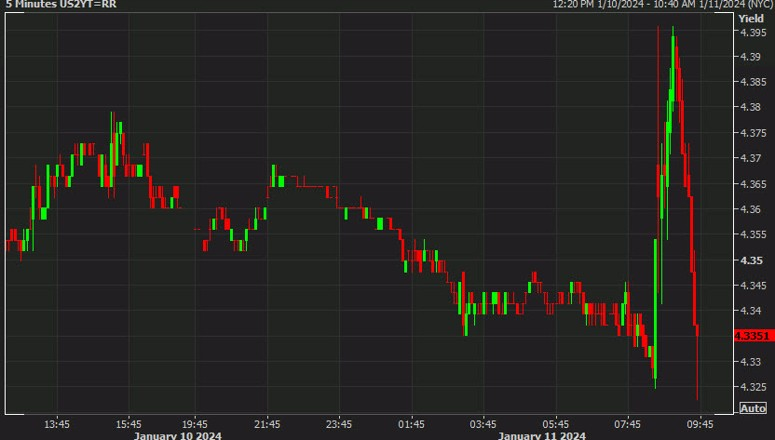Click the 4.39 yield axis value

750,57
